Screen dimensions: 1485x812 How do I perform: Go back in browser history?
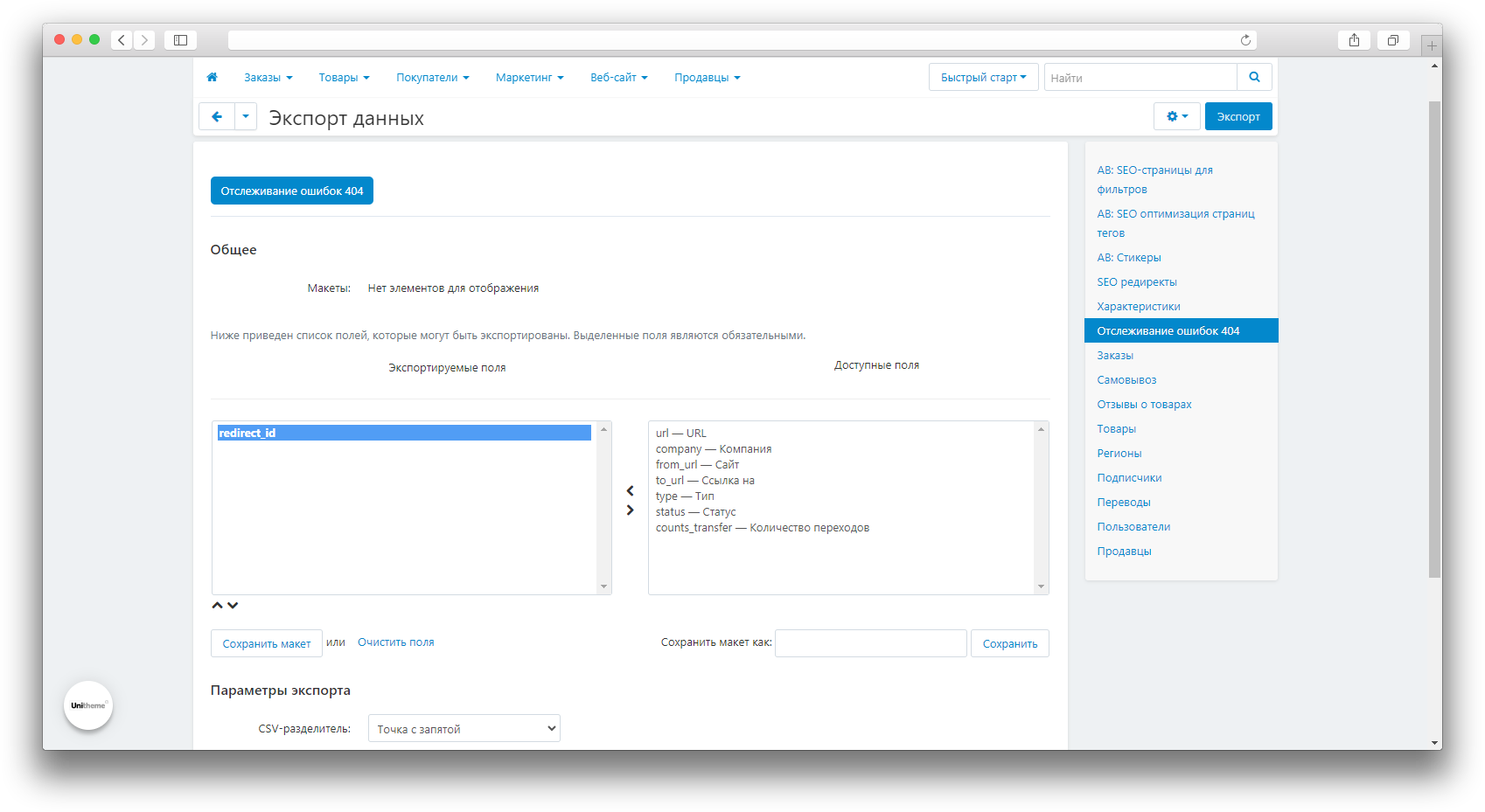[x=122, y=40]
